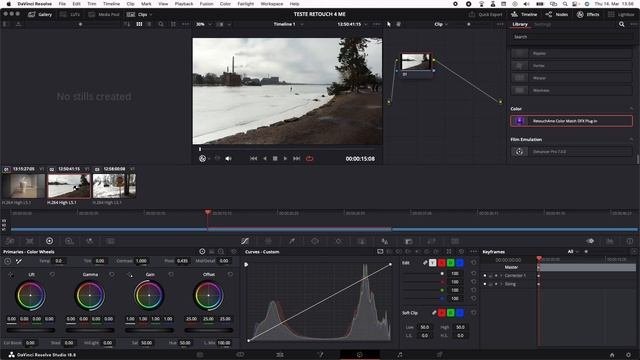Click the Gain master wheel slider
This screenshot has width=640, height=360.
coord(149,329)
